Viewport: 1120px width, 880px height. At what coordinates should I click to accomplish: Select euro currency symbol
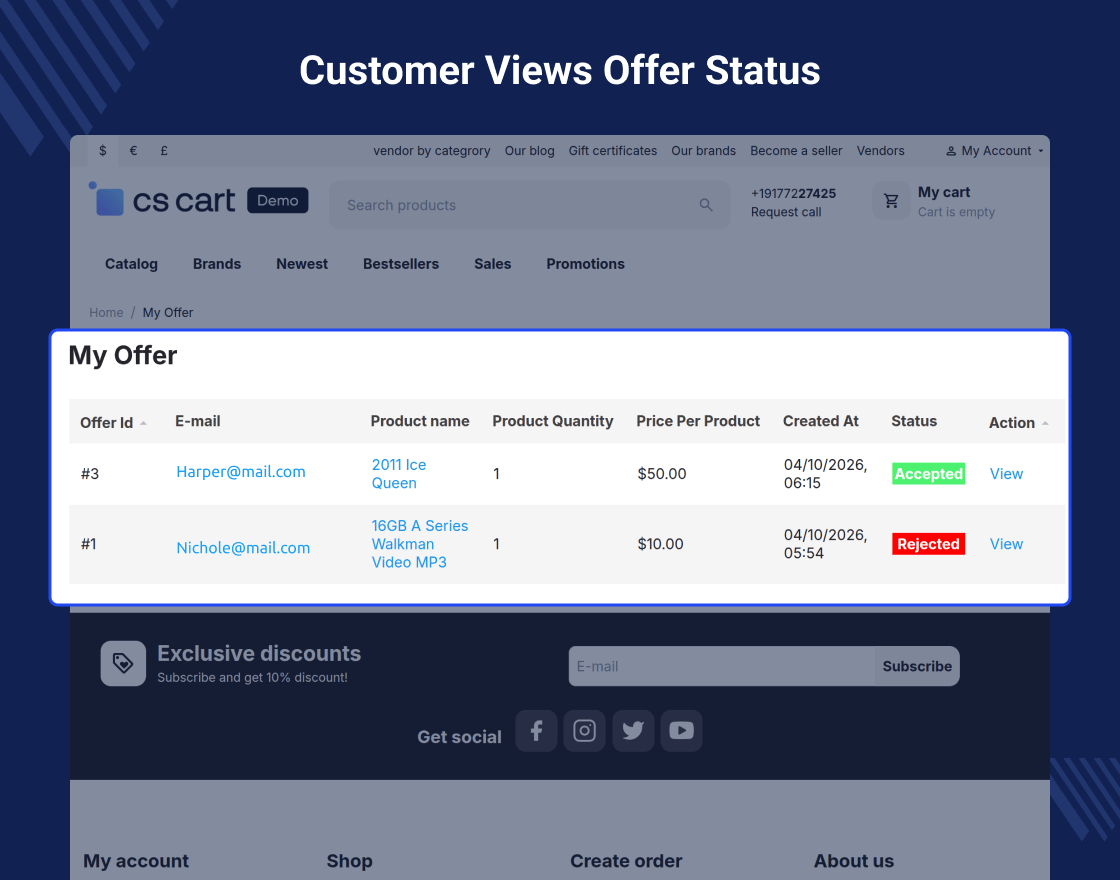(x=133, y=151)
